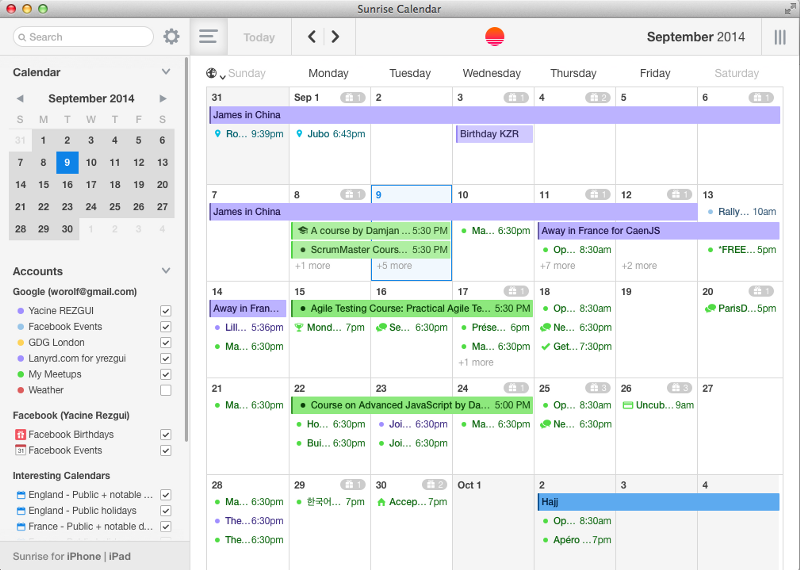
Task: Go to previous month arrow in toolbar
Action: tap(312, 37)
